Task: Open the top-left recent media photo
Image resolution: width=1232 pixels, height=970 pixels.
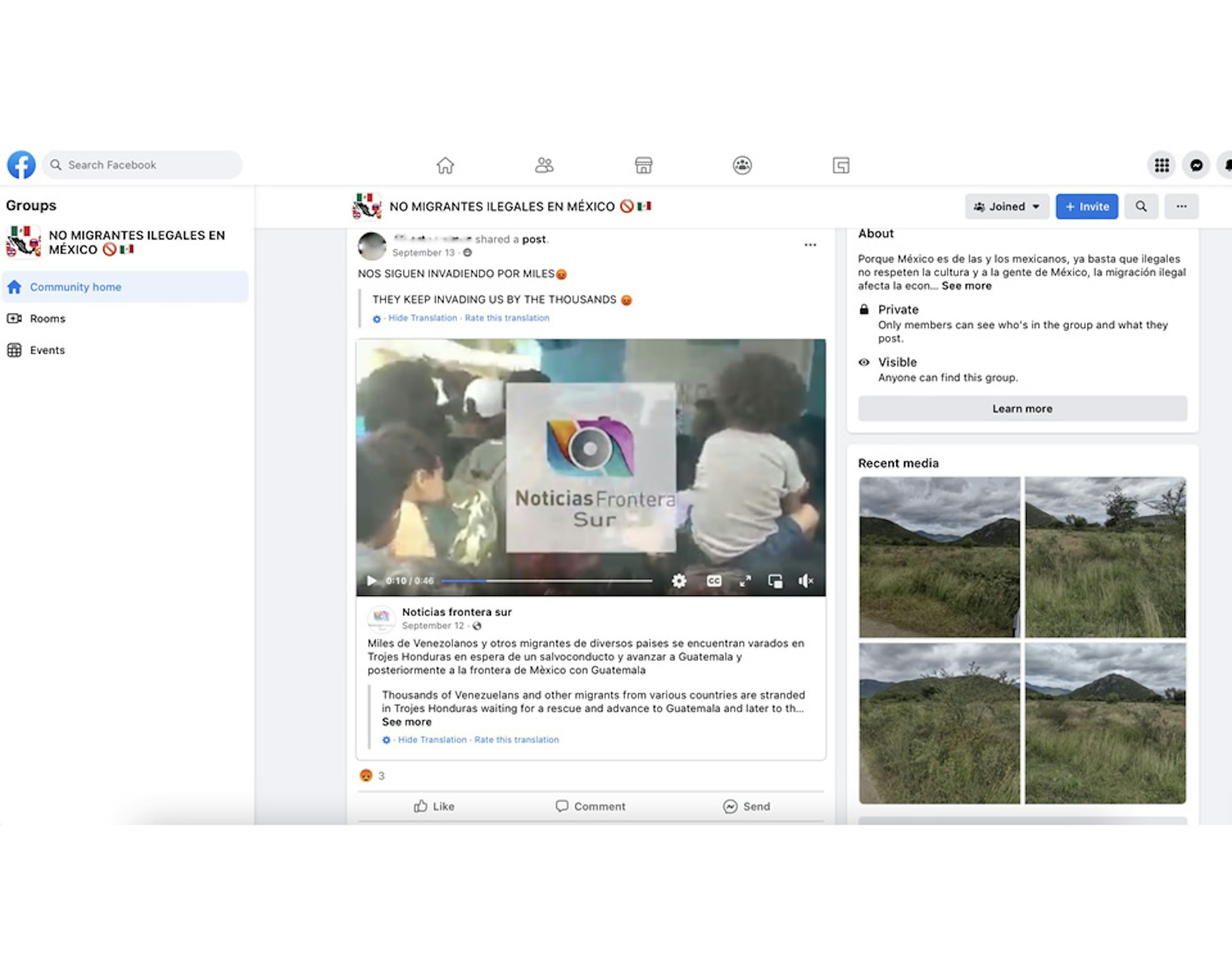Action: (939, 557)
